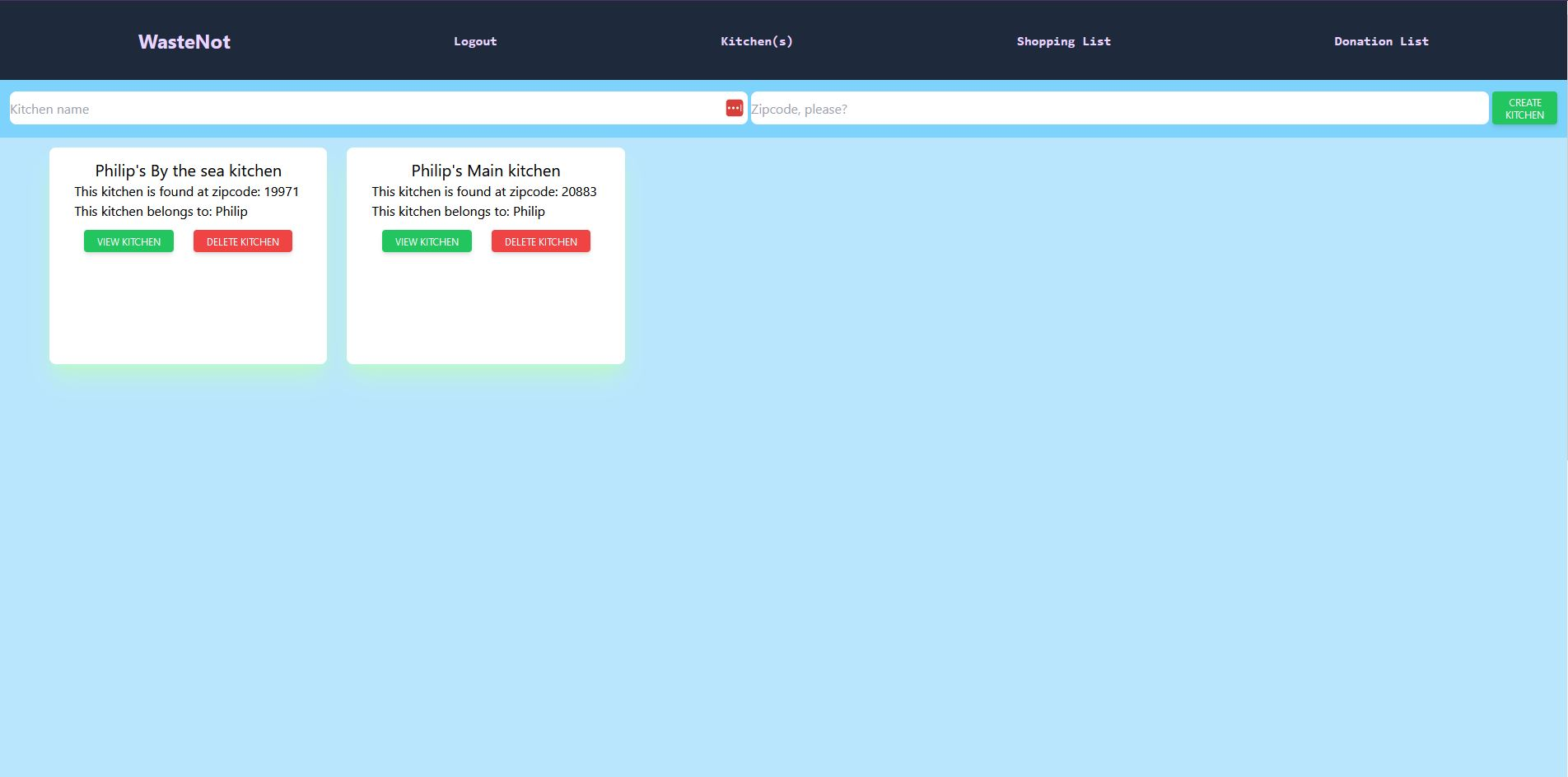Select the zipcode 20883 text line

(484, 191)
